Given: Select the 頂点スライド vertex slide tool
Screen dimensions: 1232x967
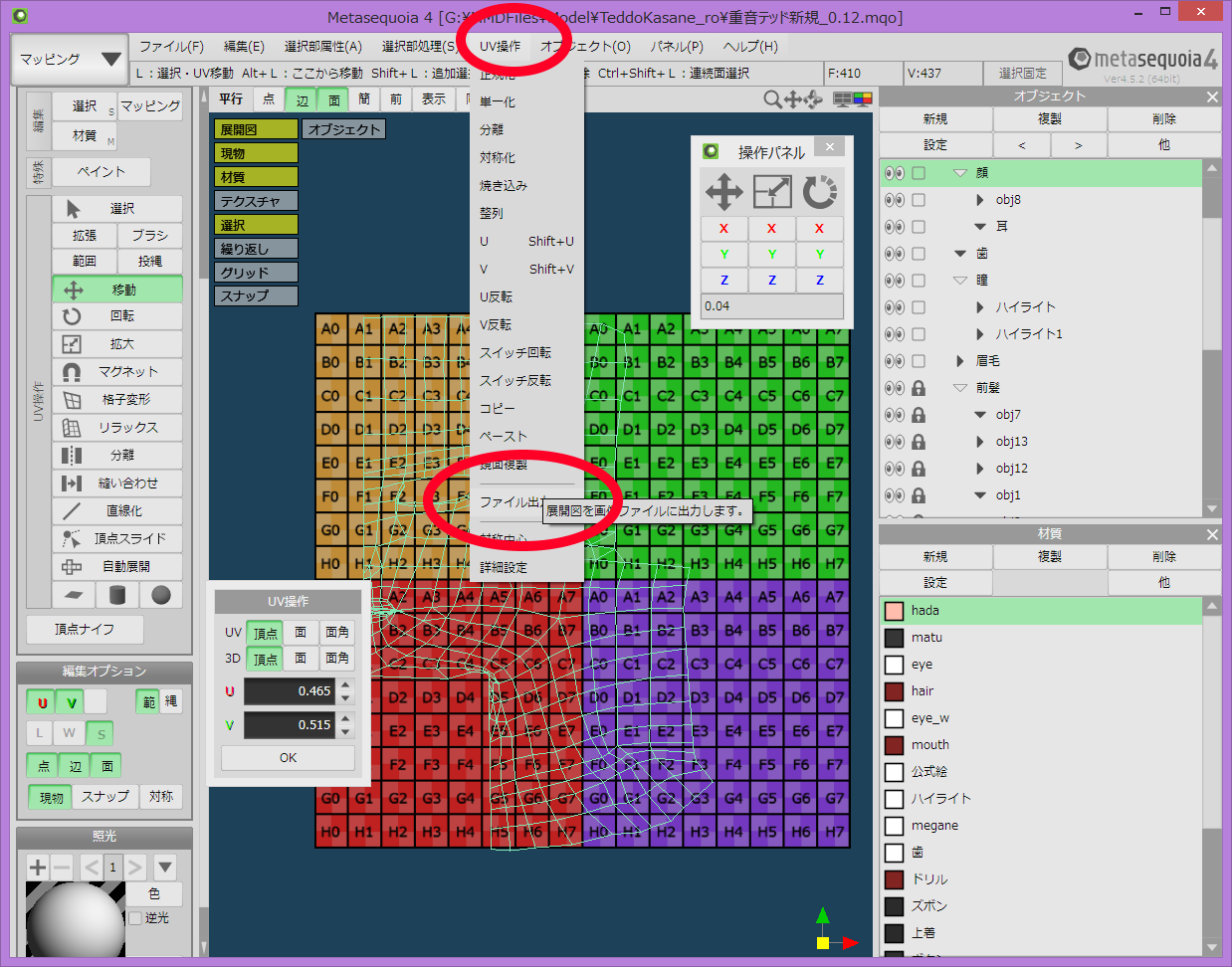Looking at the screenshot, I should tap(117, 539).
